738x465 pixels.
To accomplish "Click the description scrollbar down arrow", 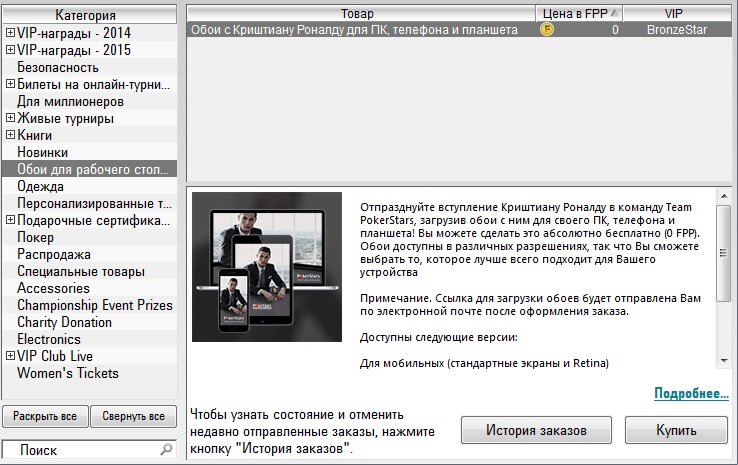I will point(724,361).
